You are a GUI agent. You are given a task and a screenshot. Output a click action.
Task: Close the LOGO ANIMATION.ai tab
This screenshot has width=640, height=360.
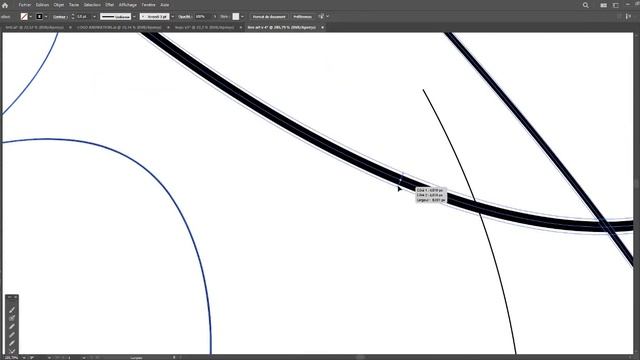tap(168, 27)
